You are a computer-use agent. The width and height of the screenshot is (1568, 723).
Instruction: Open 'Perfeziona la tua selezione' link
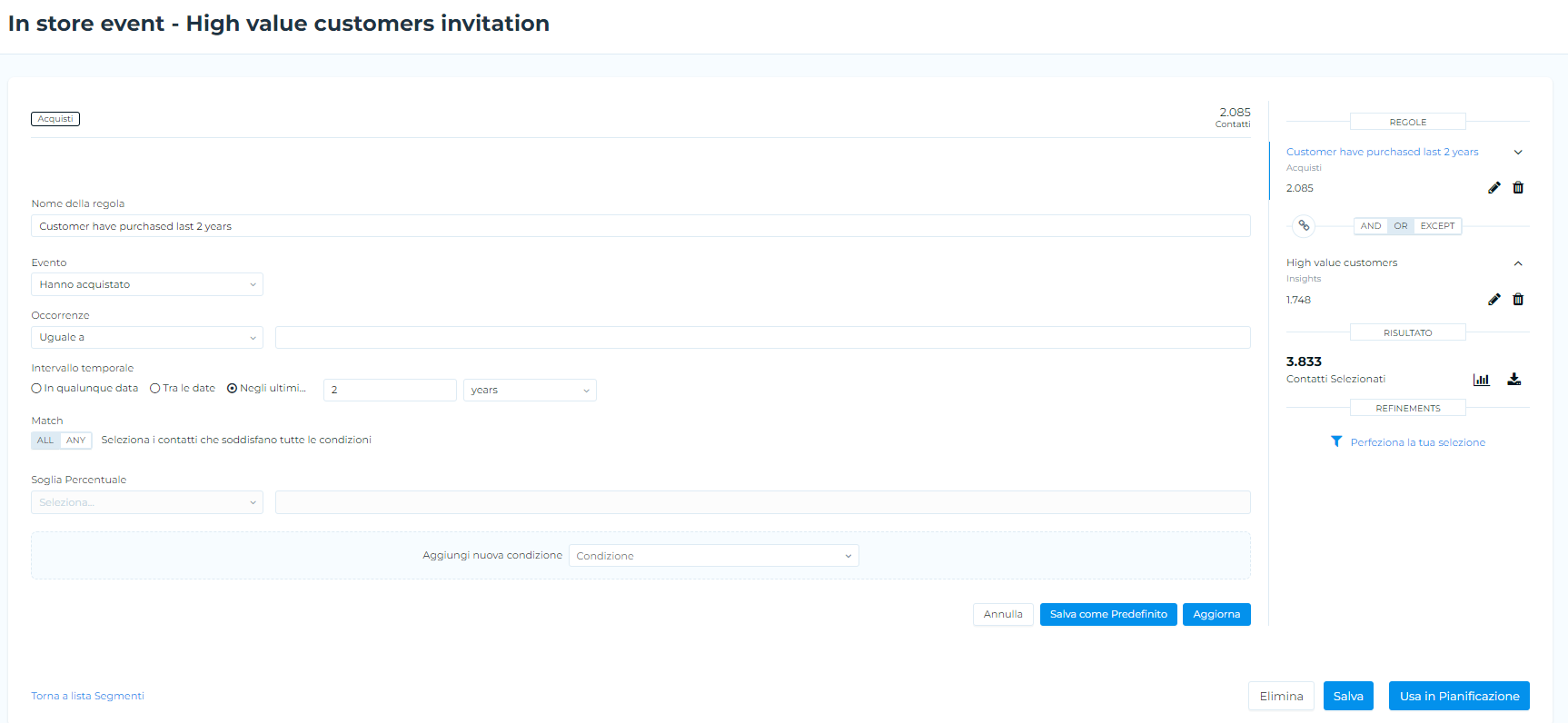click(1417, 442)
